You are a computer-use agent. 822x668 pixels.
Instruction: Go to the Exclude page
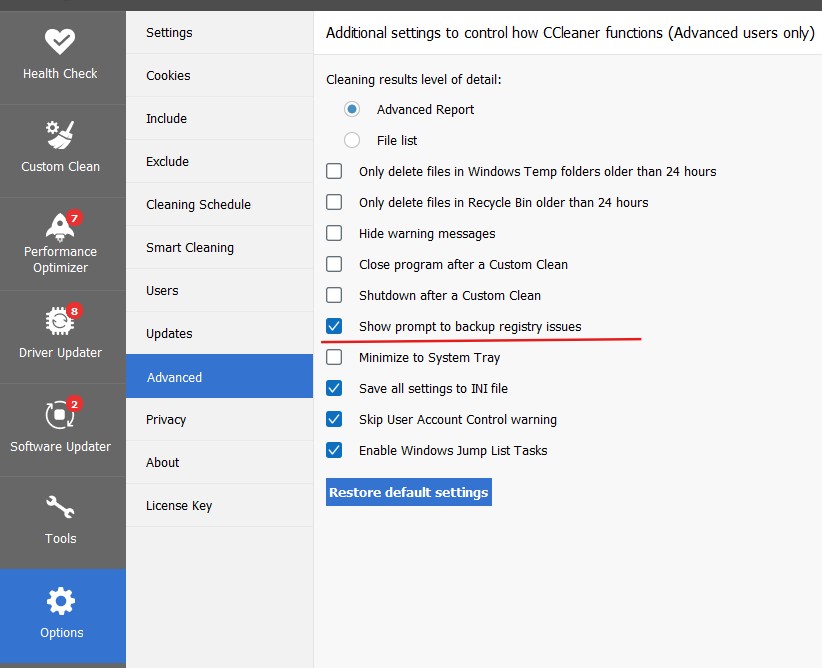[x=219, y=161]
